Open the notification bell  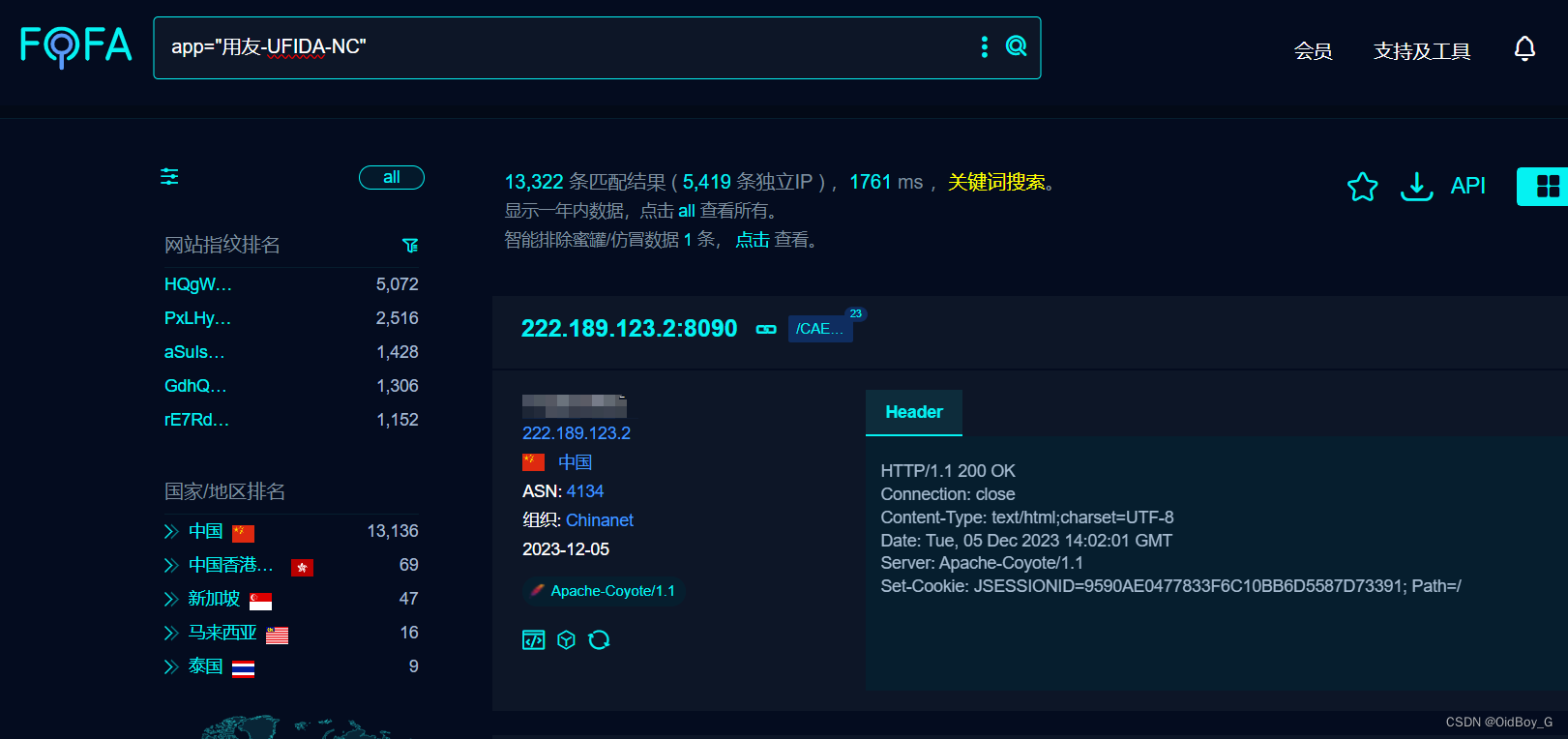(1524, 48)
